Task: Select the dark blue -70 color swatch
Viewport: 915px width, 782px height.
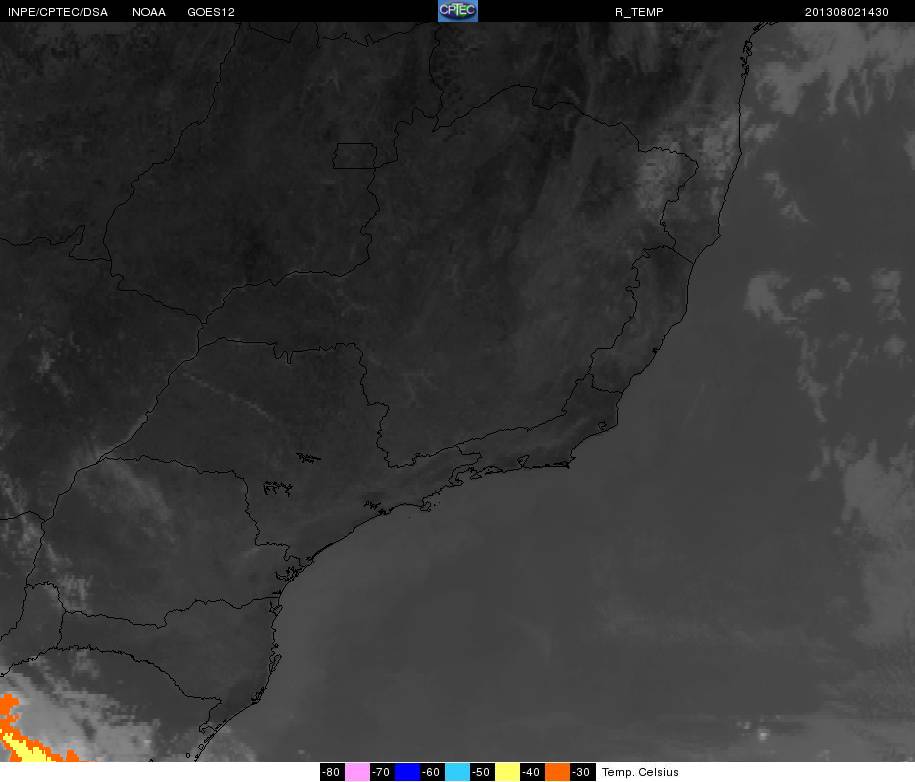Action: click(407, 771)
